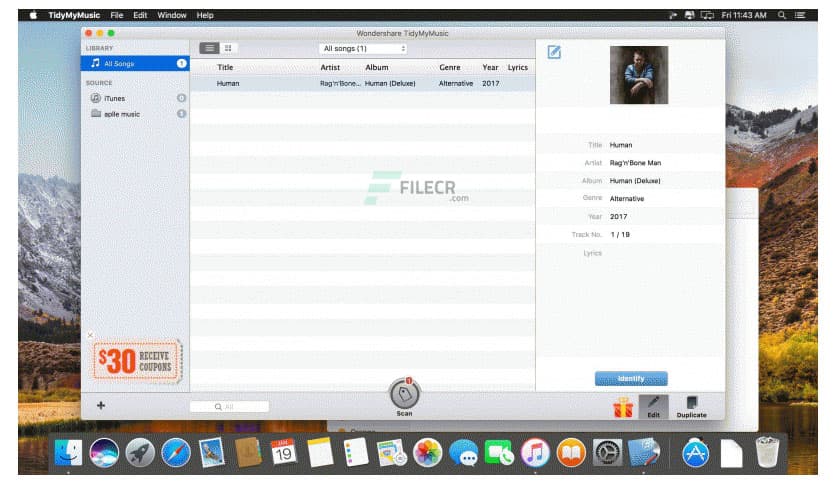The height and width of the screenshot is (484, 836).
Task: Open the Trash in dock
Action: 767,453
